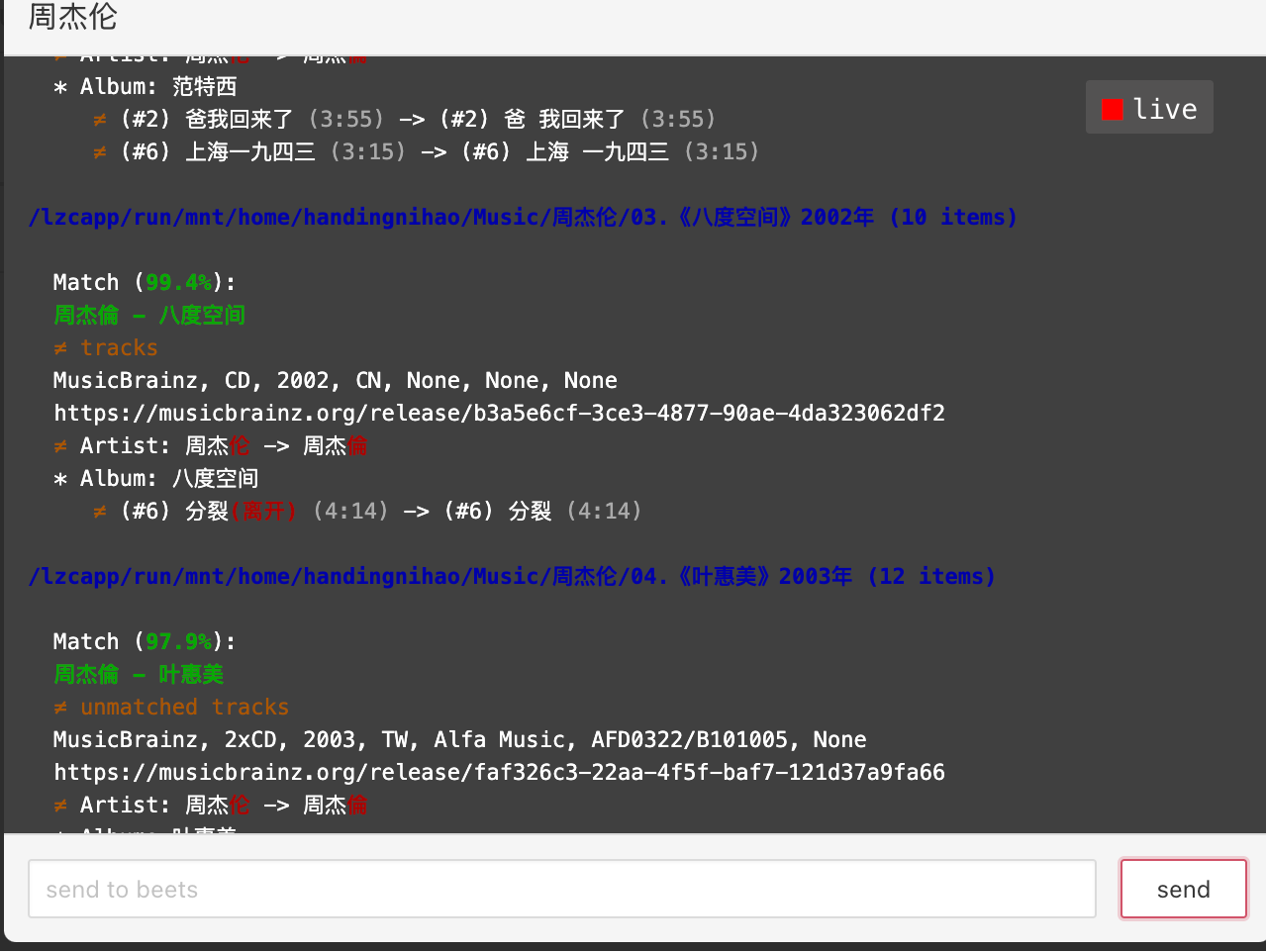Click Artist diff line under 叶惠美 release URL
Image resolution: width=1267 pixels, height=952 pixels.
(211, 805)
